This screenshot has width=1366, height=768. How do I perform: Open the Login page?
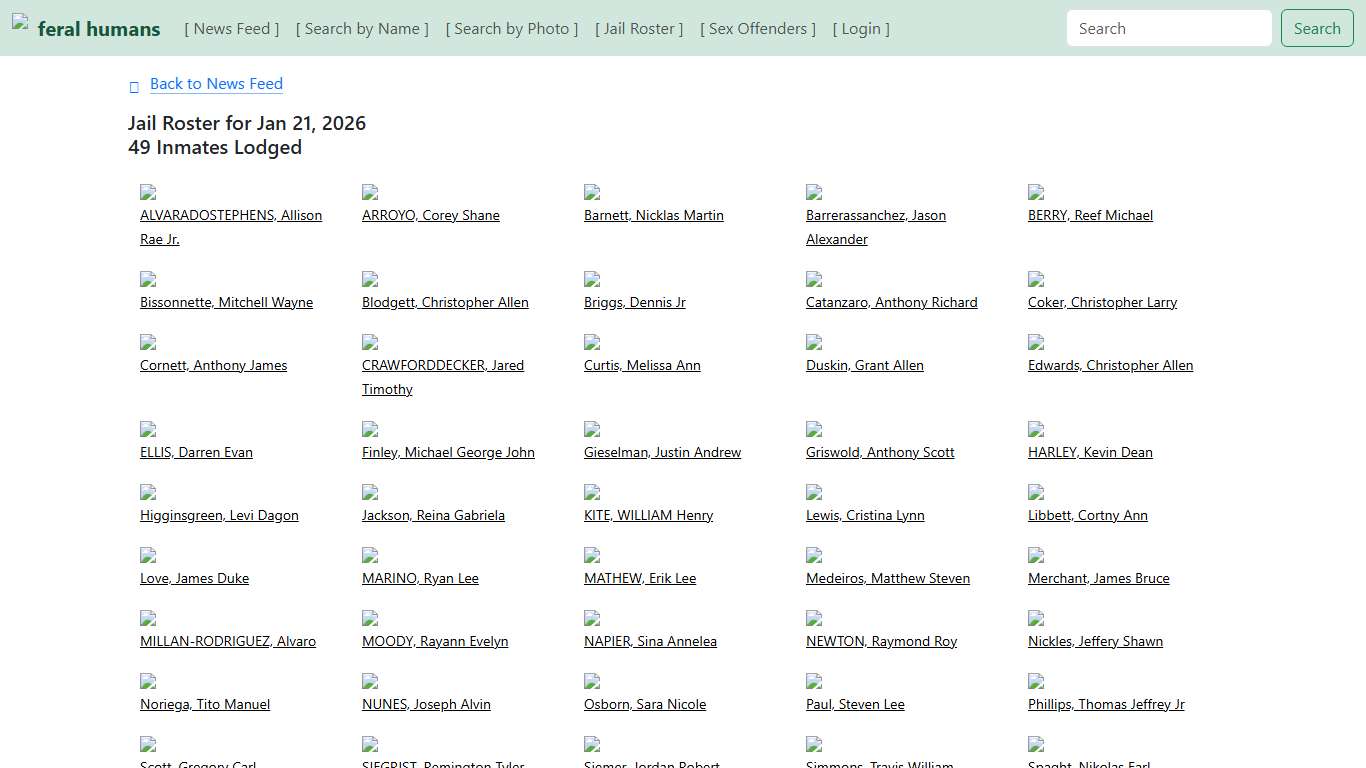pos(861,29)
